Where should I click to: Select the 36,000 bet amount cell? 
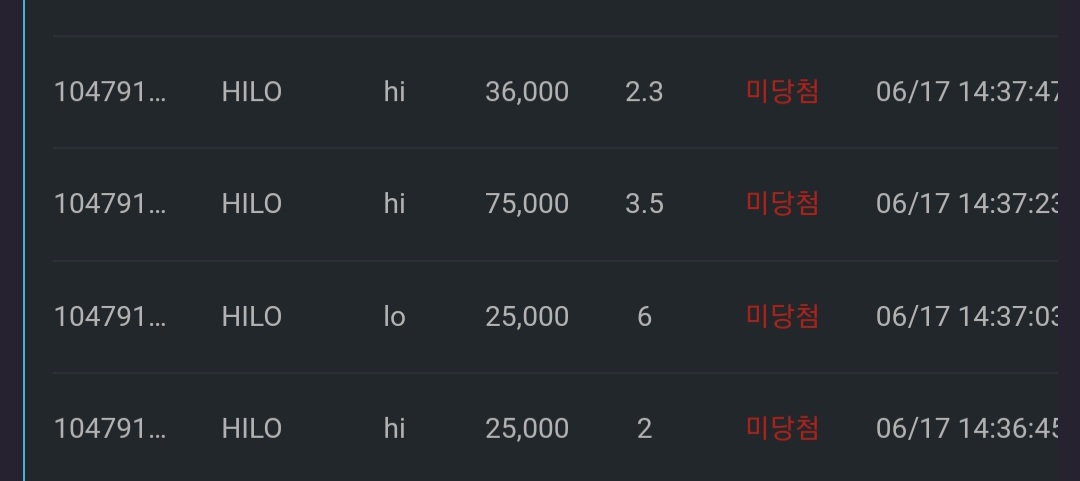(527, 92)
